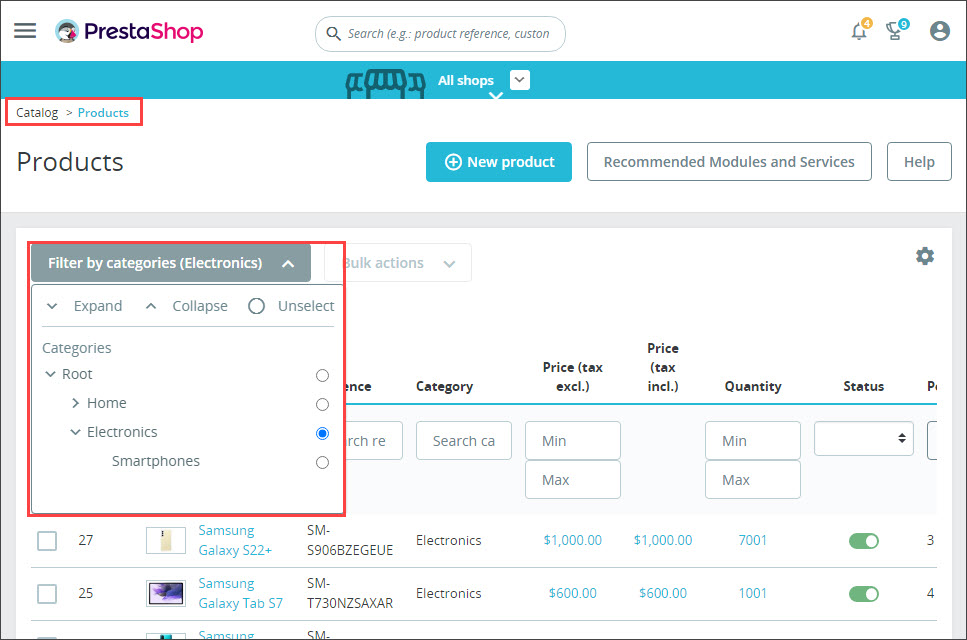Viewport: 967px width, 640px height.
Task: Open Bulk actions dropdown
Action: click(x=398, y=263)
